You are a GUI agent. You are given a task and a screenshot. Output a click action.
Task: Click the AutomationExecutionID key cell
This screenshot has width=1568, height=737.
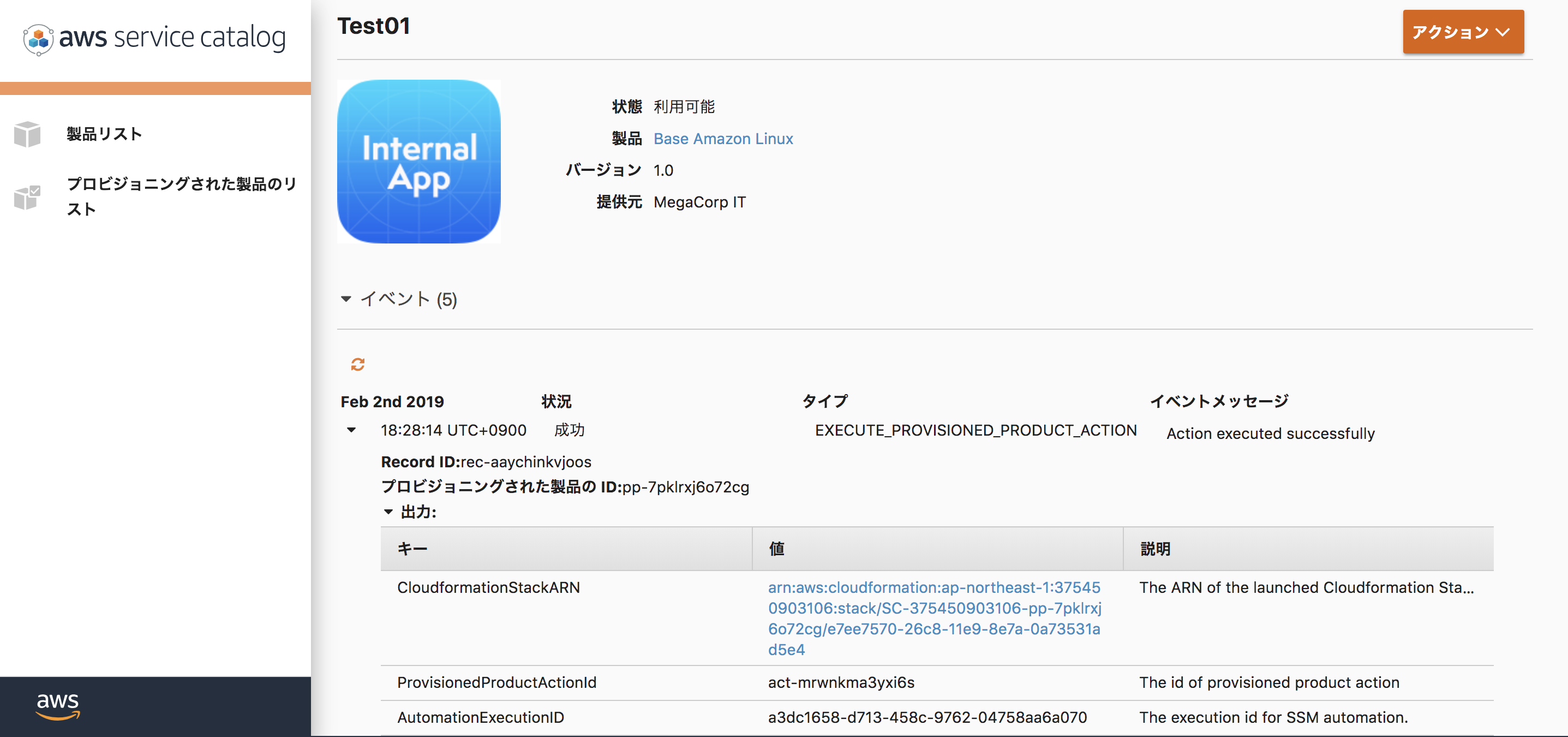[480, 718]
